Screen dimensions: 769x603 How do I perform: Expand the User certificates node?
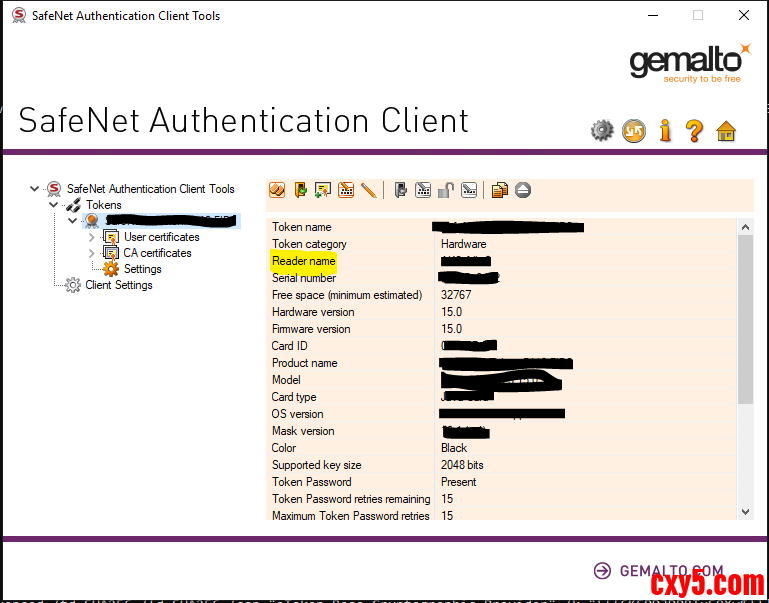click(x=92, y=237)
